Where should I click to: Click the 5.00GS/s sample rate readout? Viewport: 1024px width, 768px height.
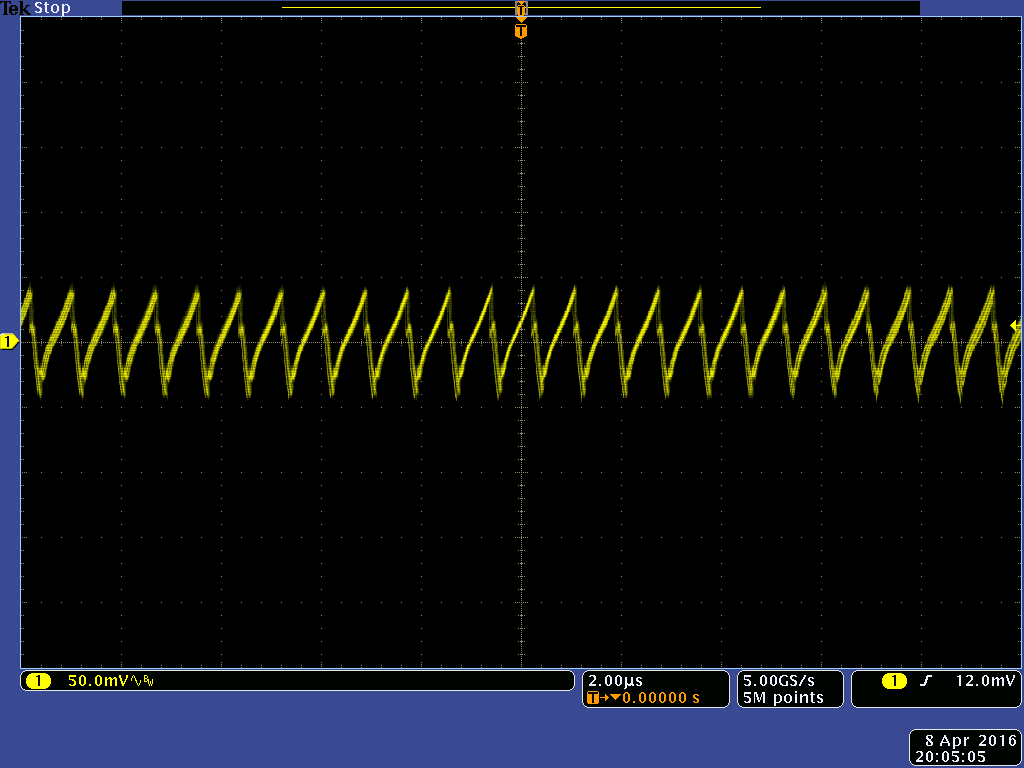[778, 680]
